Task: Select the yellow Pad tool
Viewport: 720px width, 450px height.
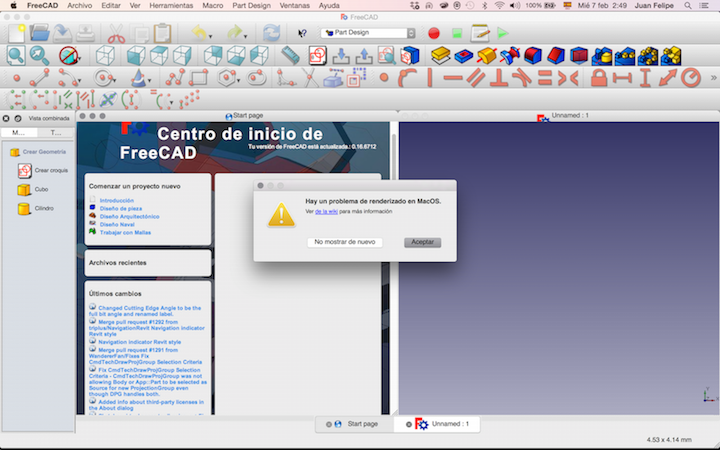Action: tap(440, 56)
